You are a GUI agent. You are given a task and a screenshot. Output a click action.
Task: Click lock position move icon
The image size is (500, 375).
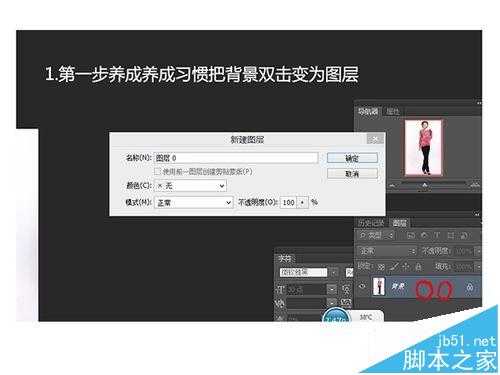click(406, 267)
